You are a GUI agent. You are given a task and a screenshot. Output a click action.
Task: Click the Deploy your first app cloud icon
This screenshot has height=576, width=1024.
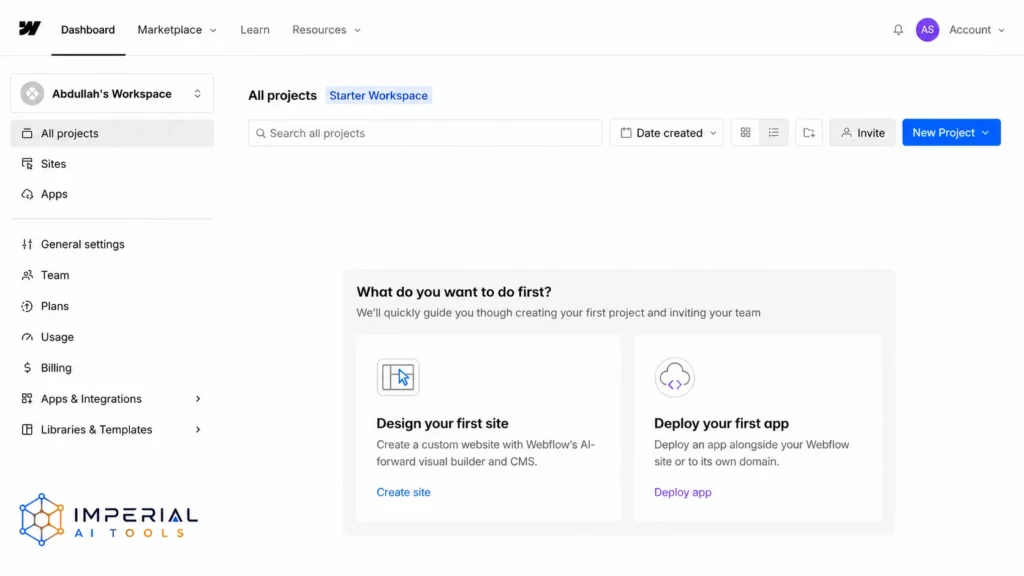click(675, 377)
